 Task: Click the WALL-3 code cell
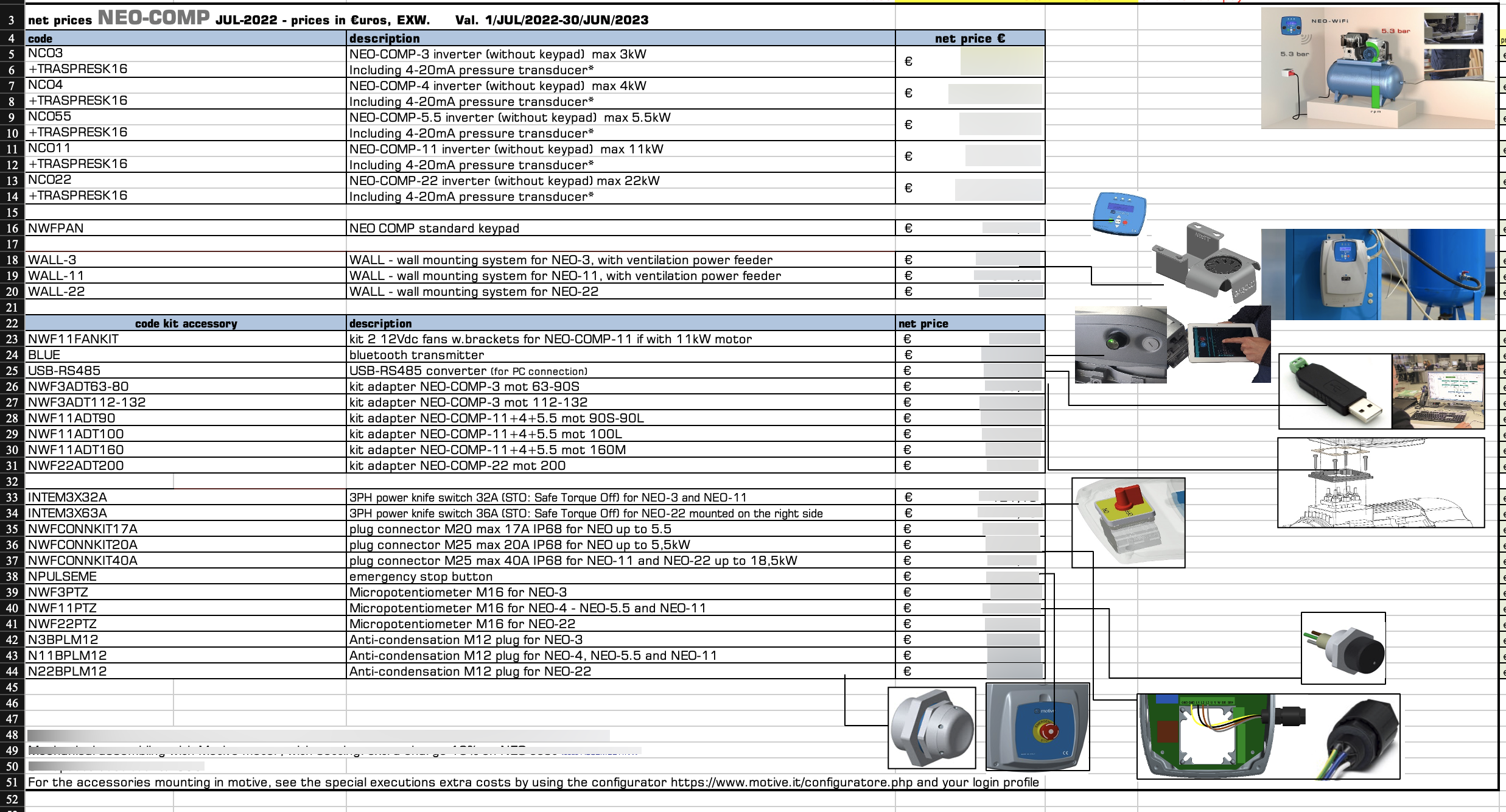point(186,260)
